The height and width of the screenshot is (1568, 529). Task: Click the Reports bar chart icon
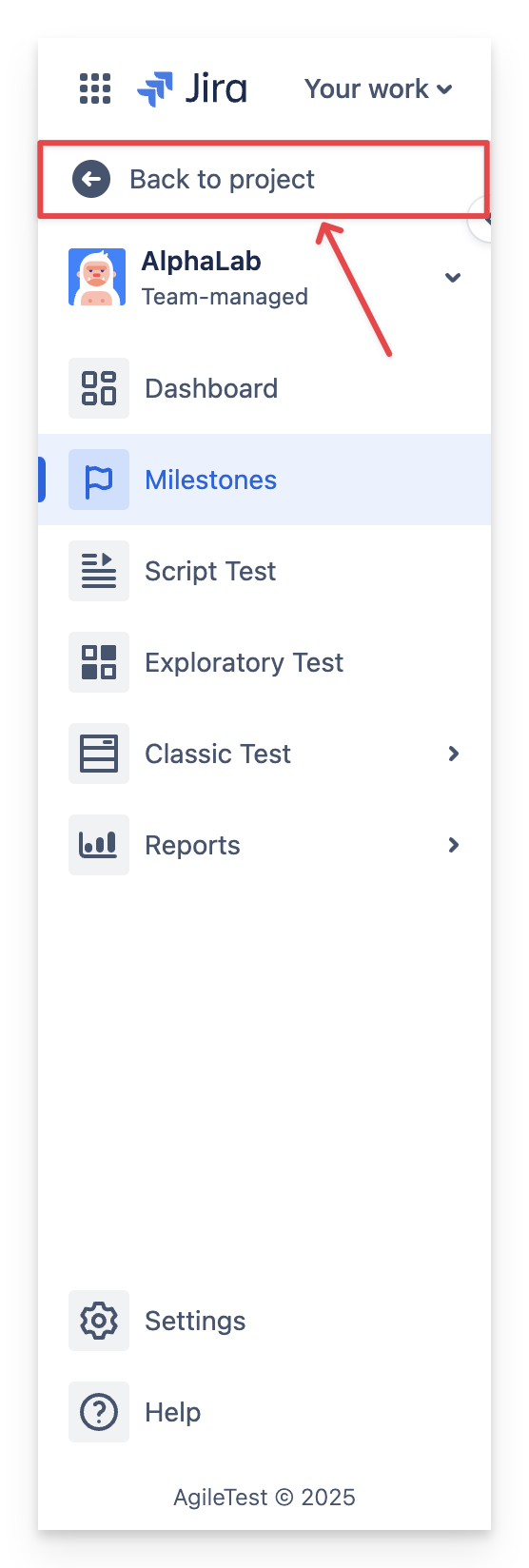pyautogui.click(x=99, y=845)
